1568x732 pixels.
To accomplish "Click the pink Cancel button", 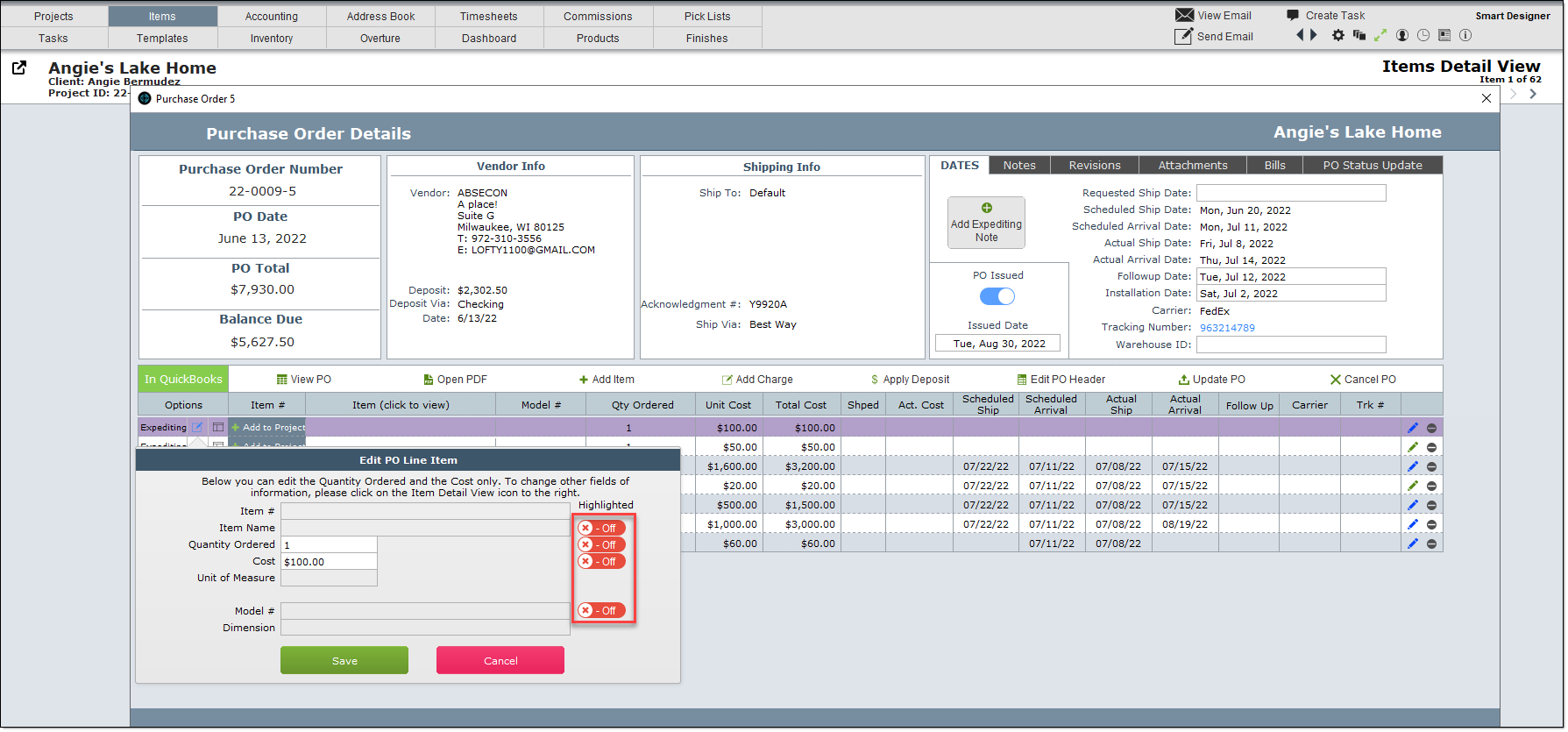I will click(500, 660).
